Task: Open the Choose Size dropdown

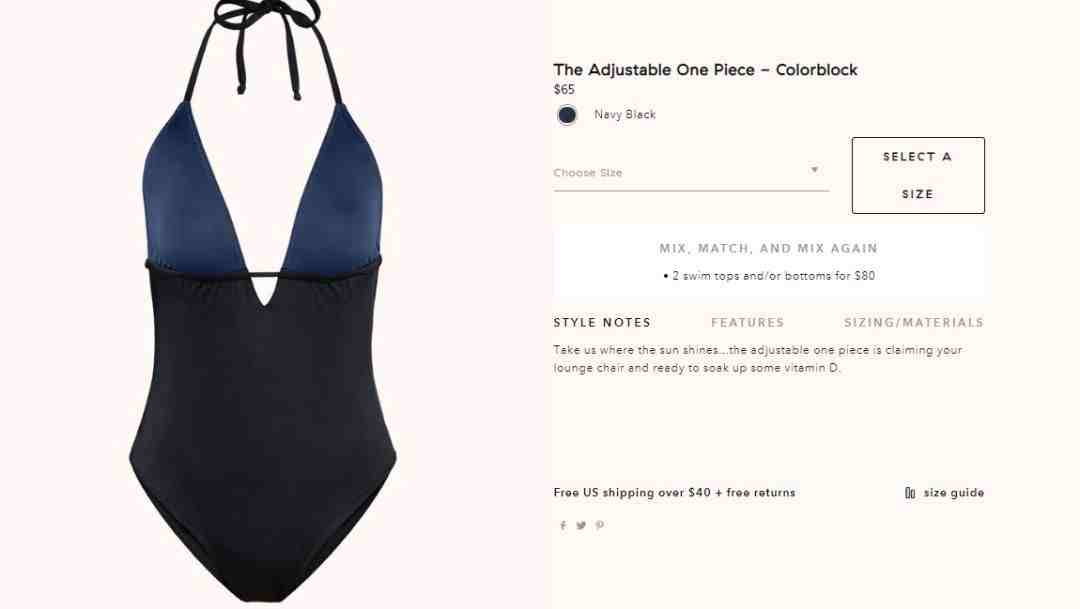Action: [x=691, y=172]
